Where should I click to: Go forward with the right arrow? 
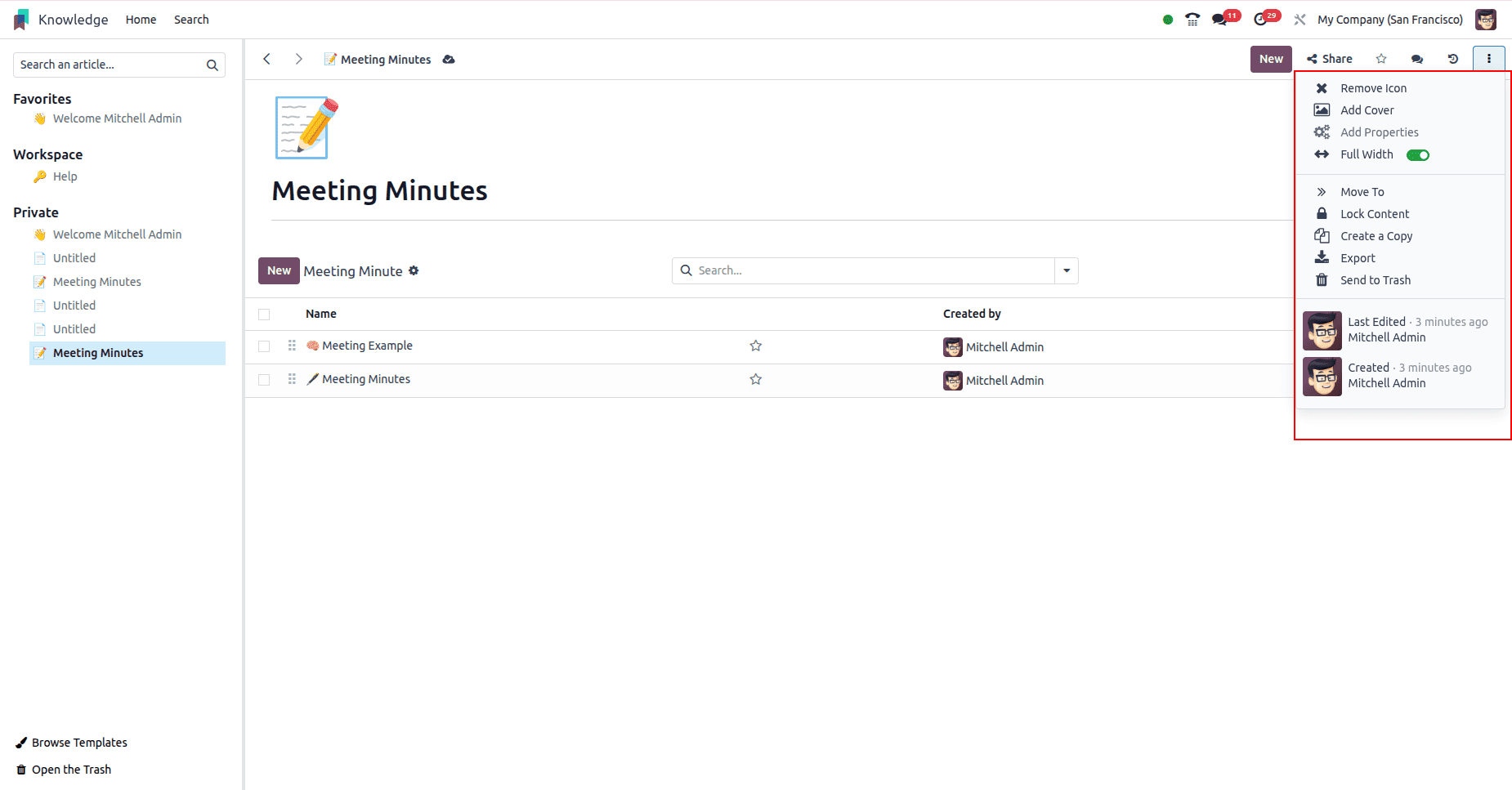click(x=299, y=59)
